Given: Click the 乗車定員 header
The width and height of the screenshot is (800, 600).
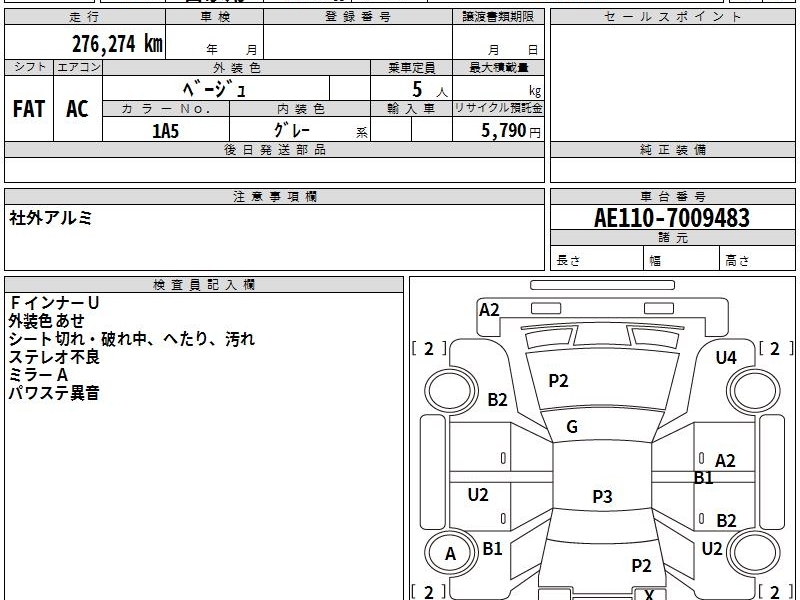Looking at the screenshot, I should [x=411, y=68].
